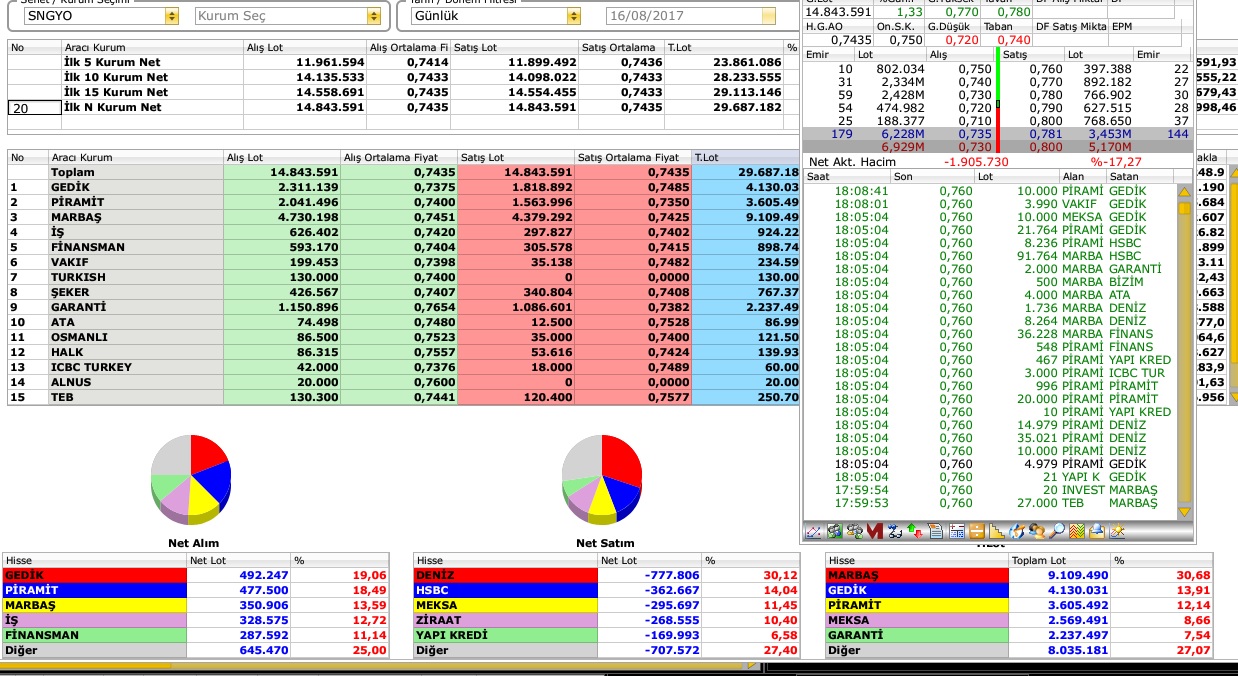Select ŞEKER row in main broker table
1238x676 pixels.
coord(403,292)
